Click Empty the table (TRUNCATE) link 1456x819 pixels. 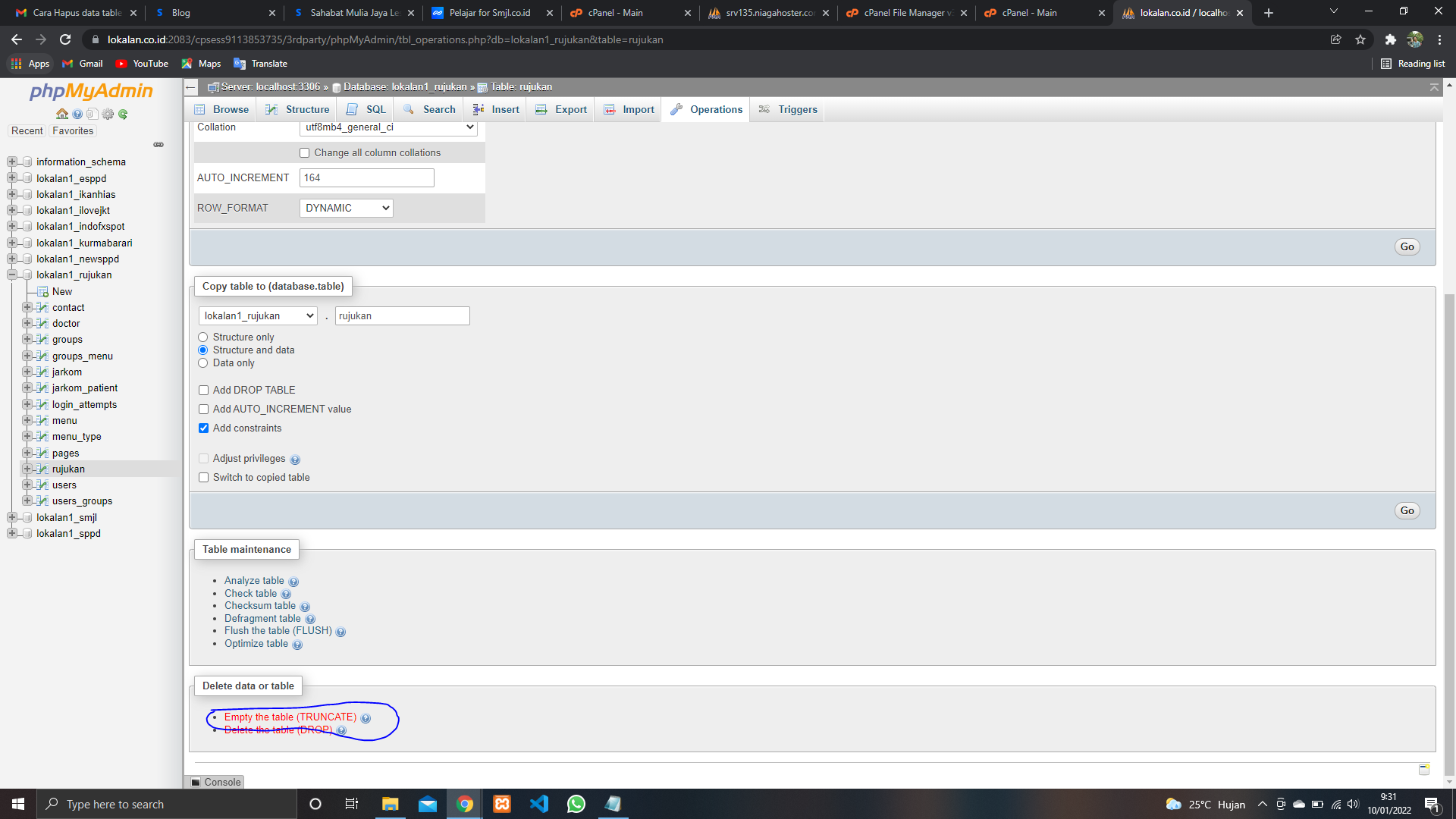(x=290, y=717)
